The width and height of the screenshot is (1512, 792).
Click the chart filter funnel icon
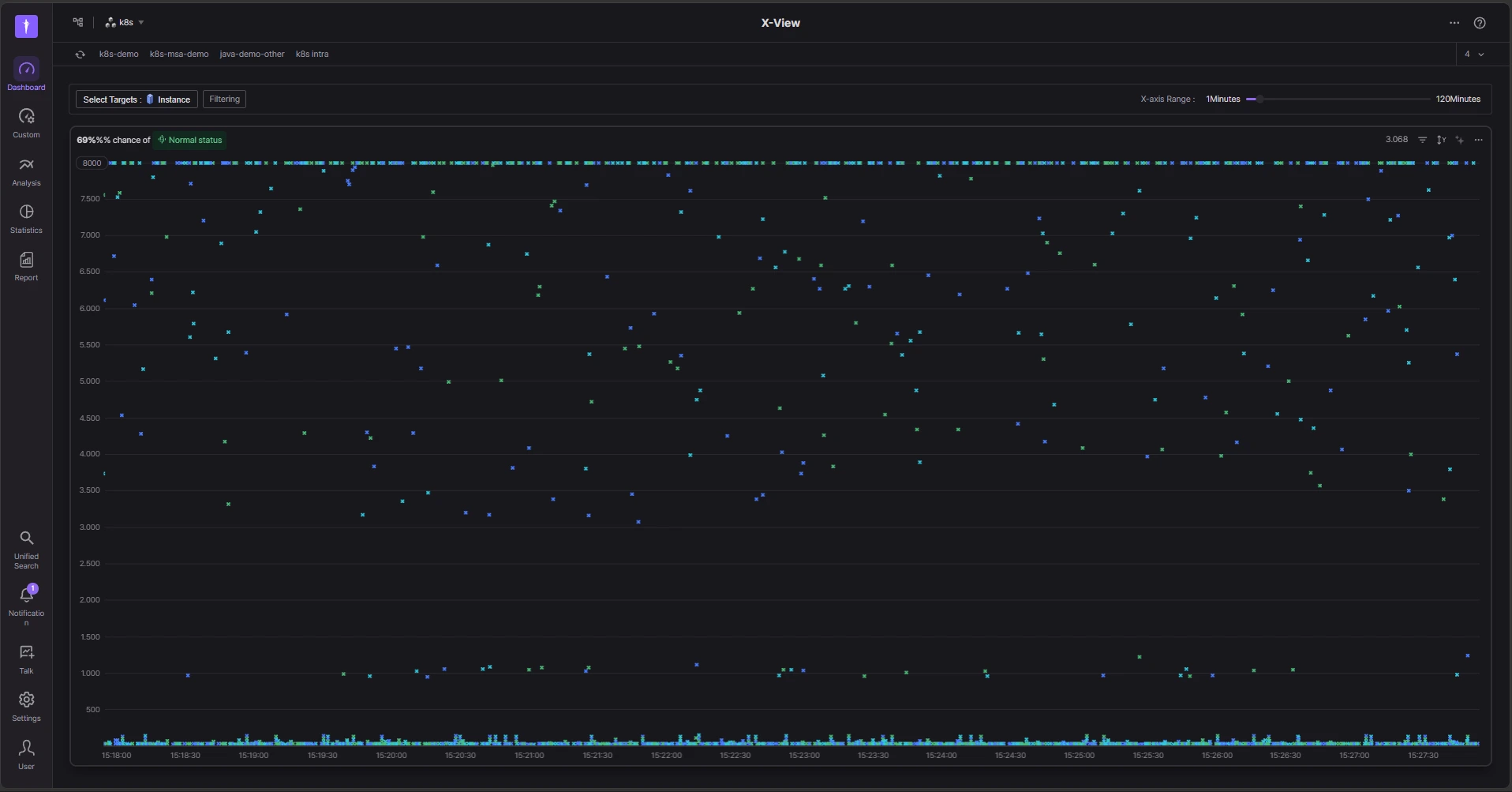tap(1422, 140)
